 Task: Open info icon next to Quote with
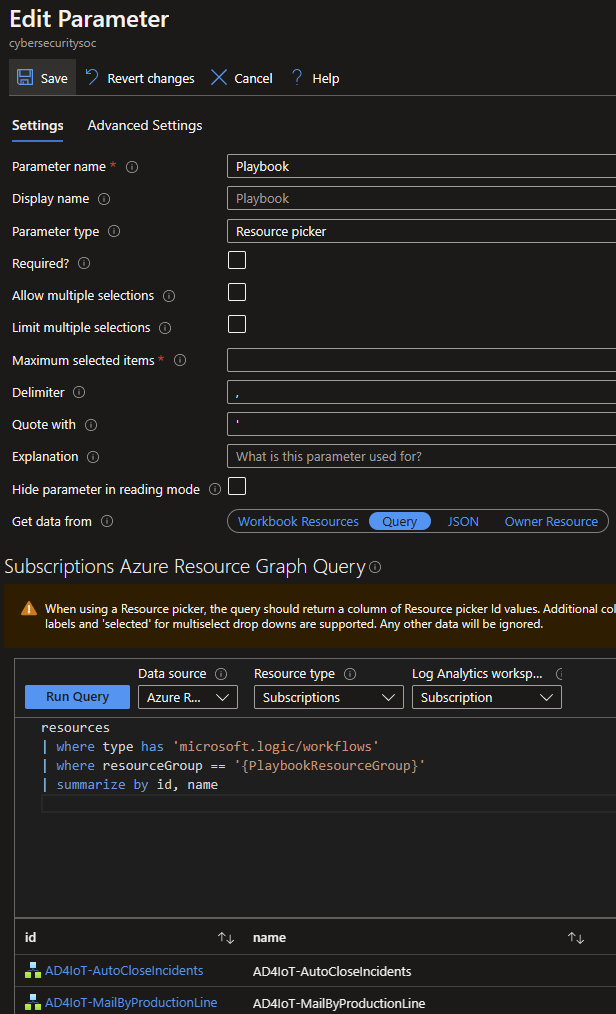point(91,425)
